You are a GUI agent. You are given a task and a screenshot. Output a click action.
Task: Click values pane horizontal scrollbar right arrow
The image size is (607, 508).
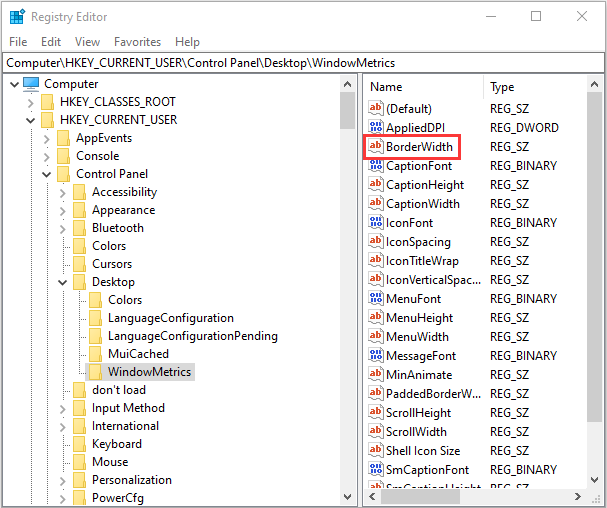tap(578, 496)
